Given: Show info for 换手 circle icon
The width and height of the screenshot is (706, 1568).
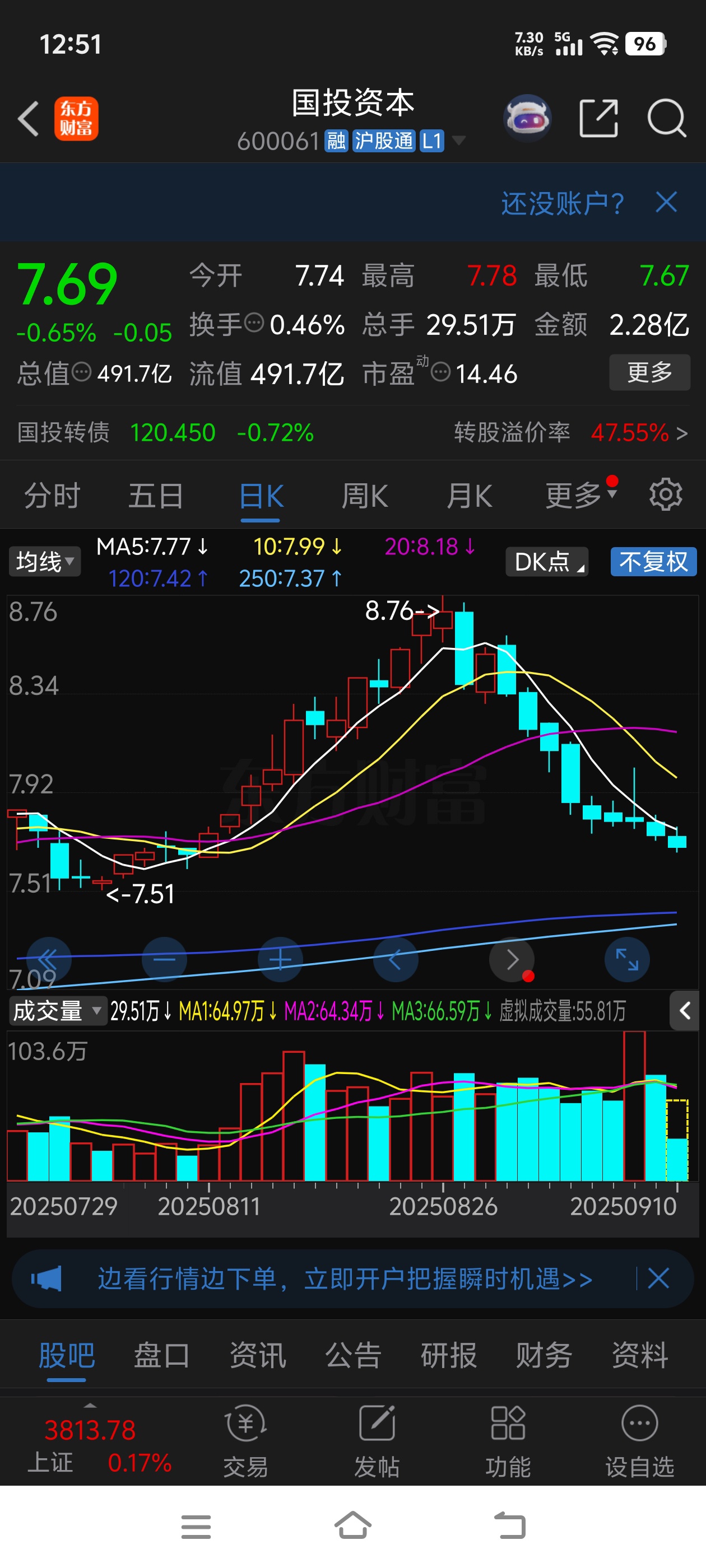Looking at the screenshot, I should click(253, 322).
